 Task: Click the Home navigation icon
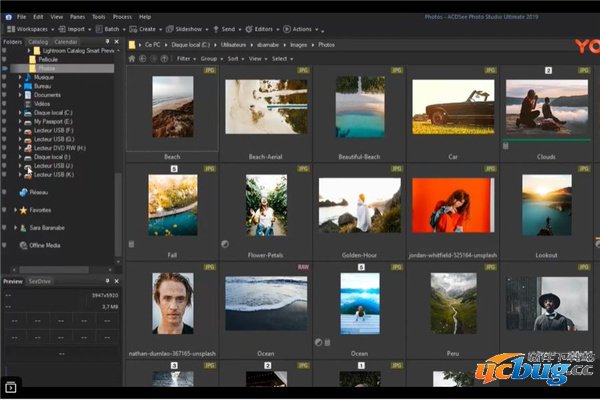131,59
